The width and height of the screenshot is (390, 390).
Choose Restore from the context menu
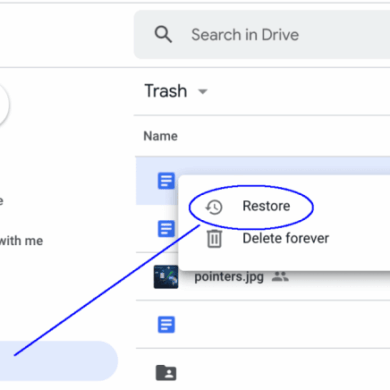[266, 206]
